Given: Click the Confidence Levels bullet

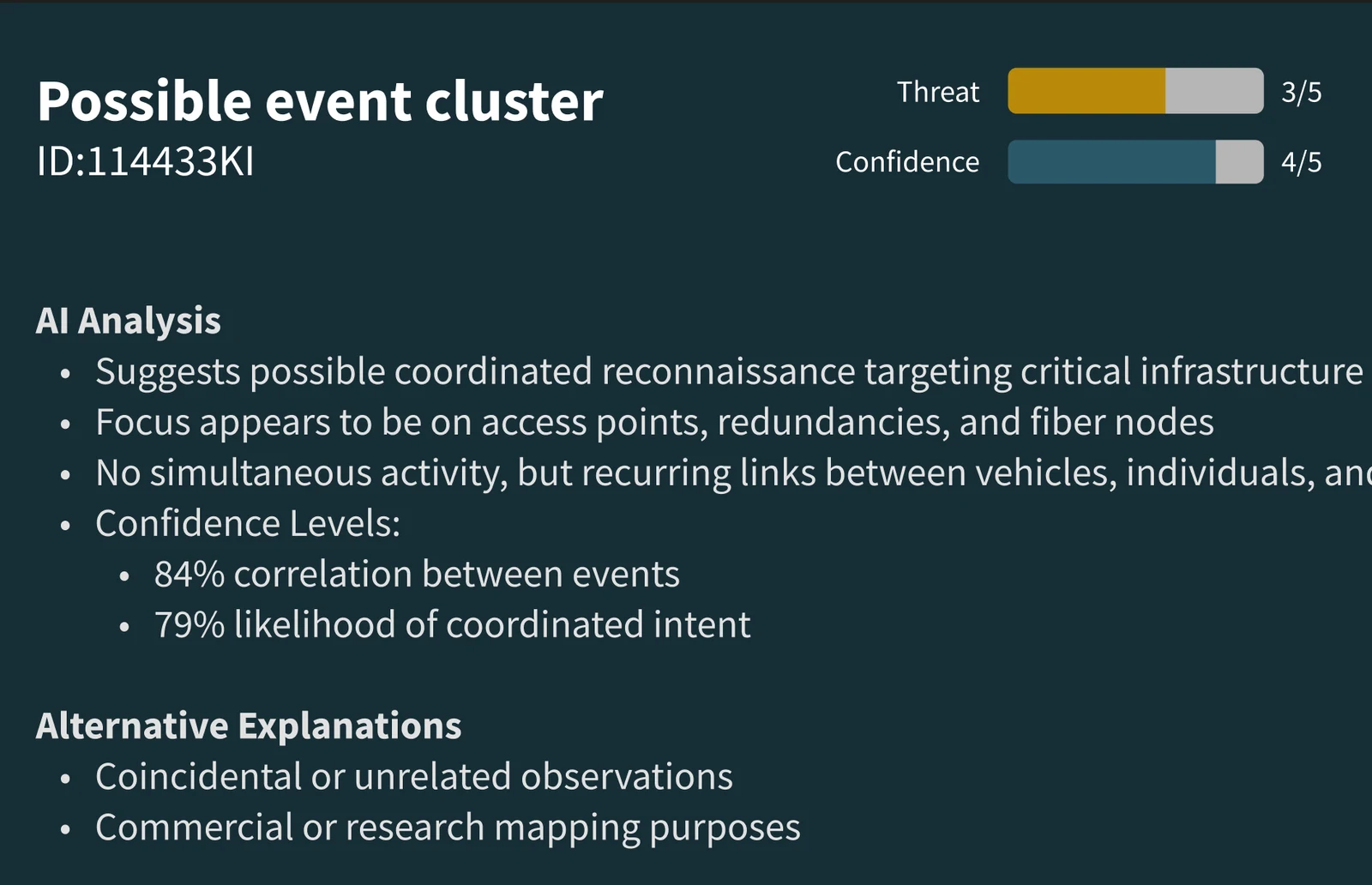Looking at the screenshot, I should [248, 523].
